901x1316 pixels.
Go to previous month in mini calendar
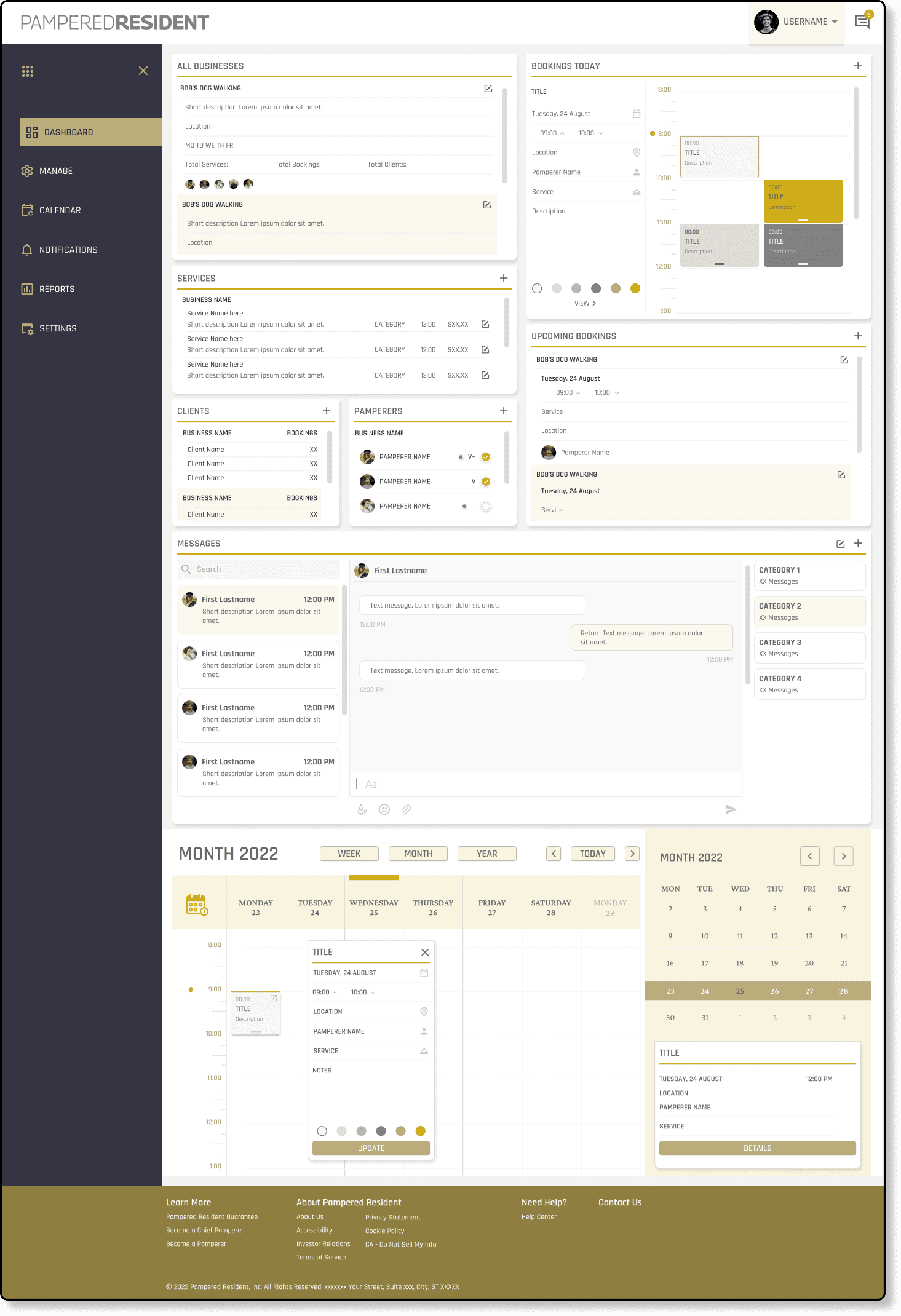pos(810,856)
